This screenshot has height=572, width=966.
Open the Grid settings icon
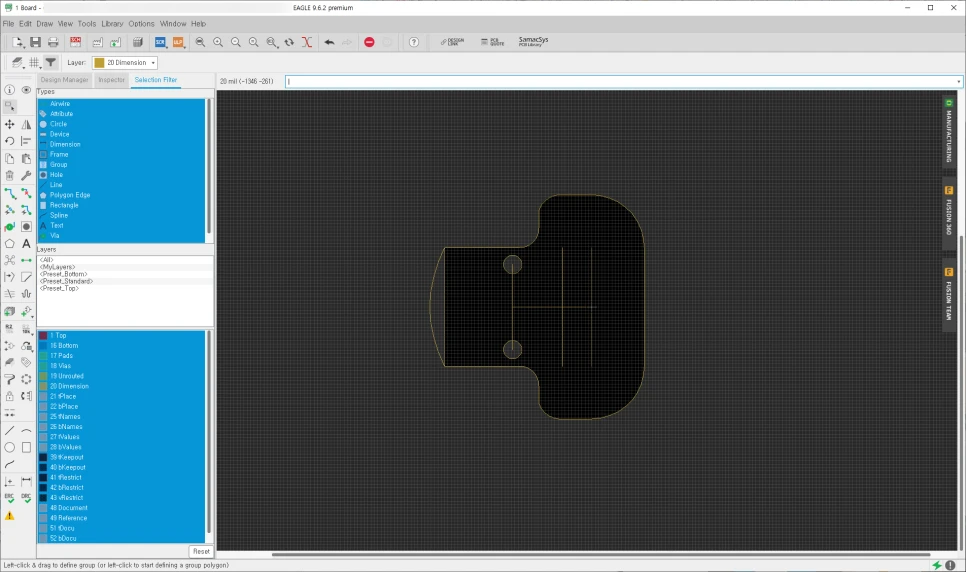34,63
